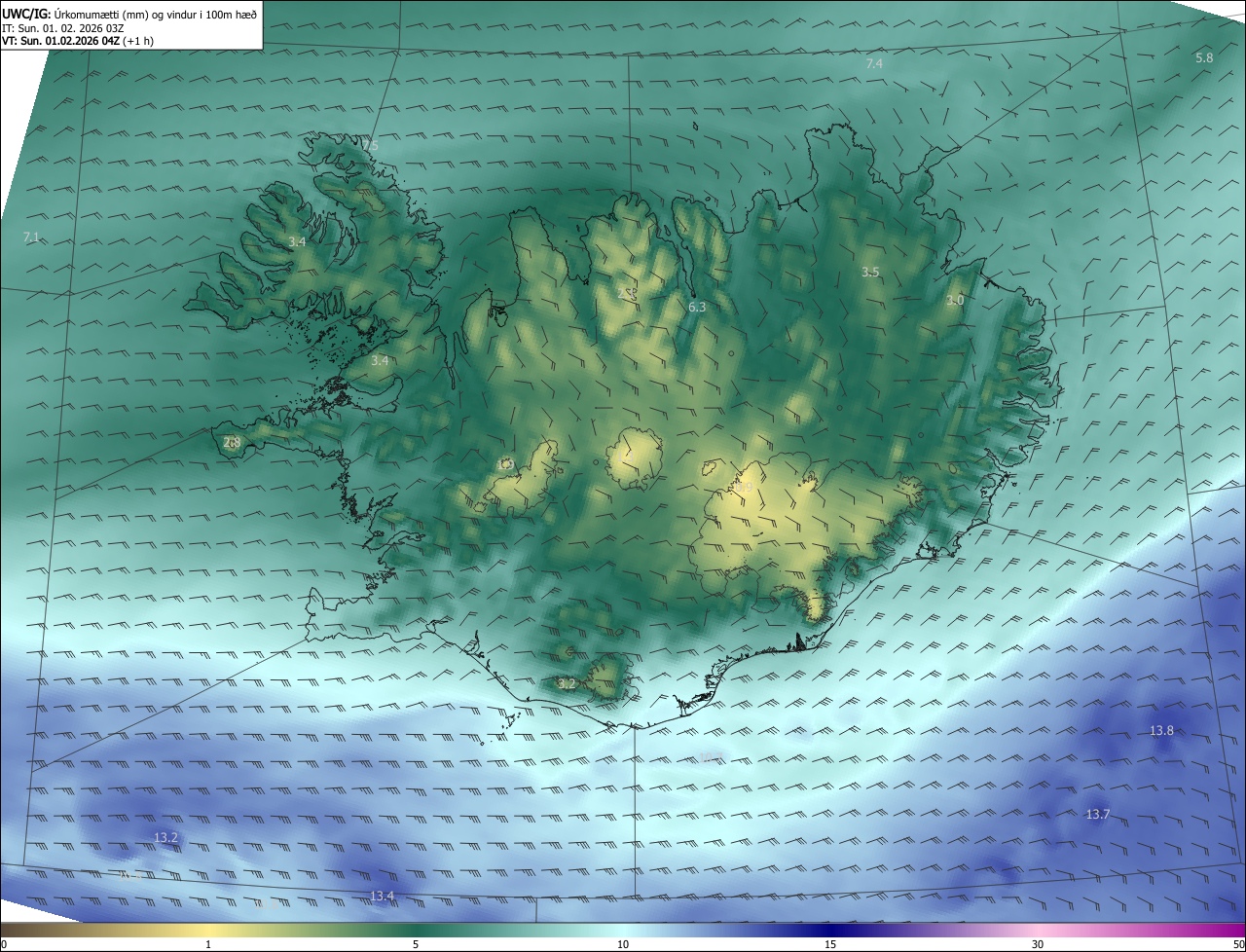This screenshot has width=1246, height=952.
Task: Click the 7.1 value label over the sea
Action: click(x=30, y=238)
